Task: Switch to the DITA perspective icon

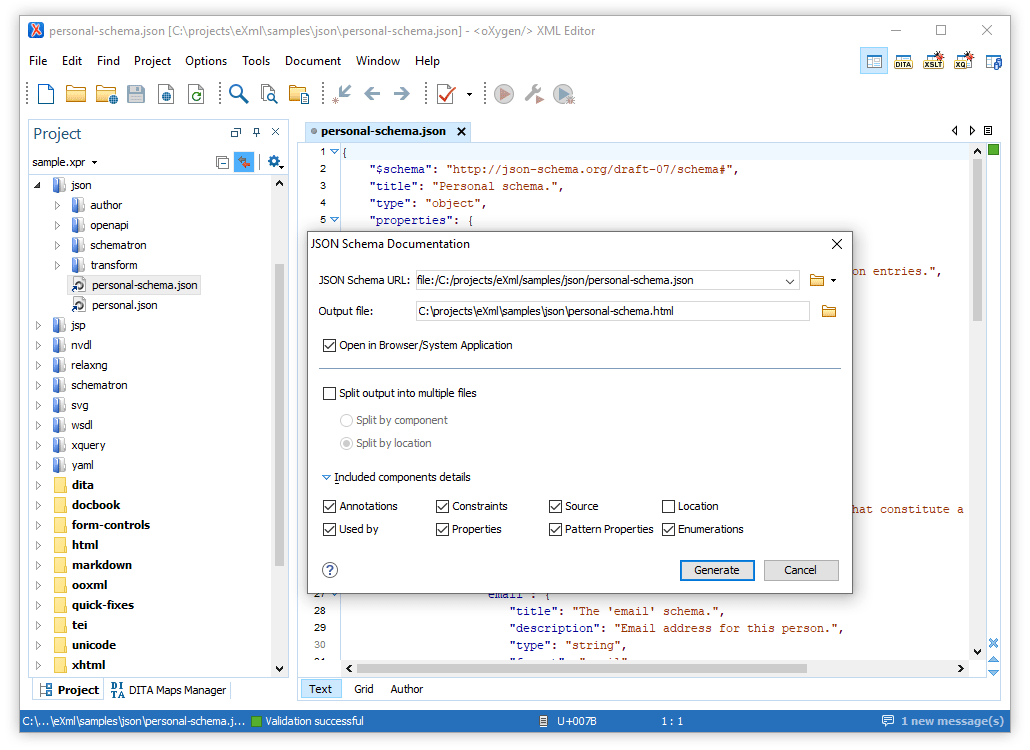Action: click(x=903, y=61)
